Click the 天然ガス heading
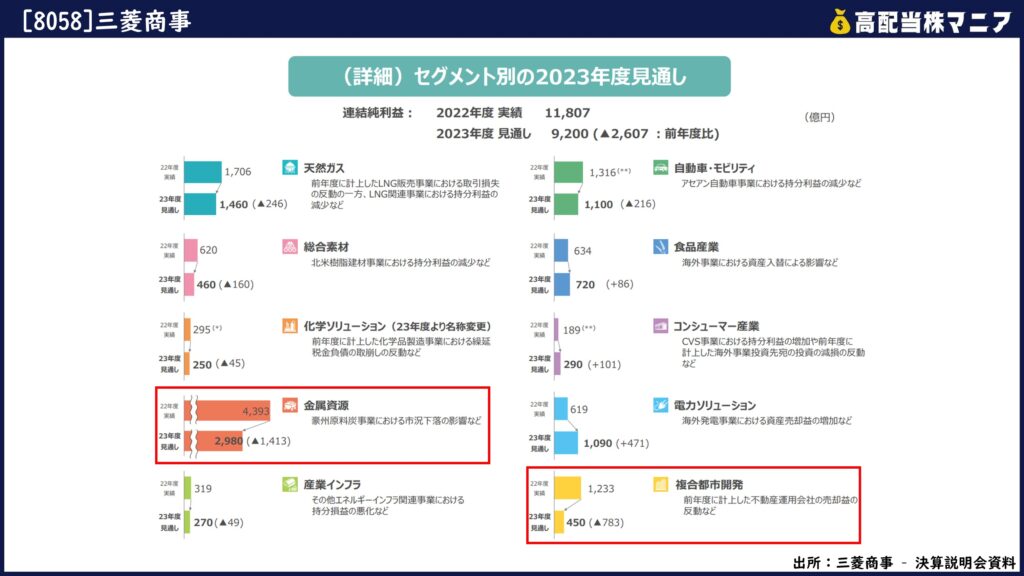Screen dimensions: 1024x576 (324, 168)
